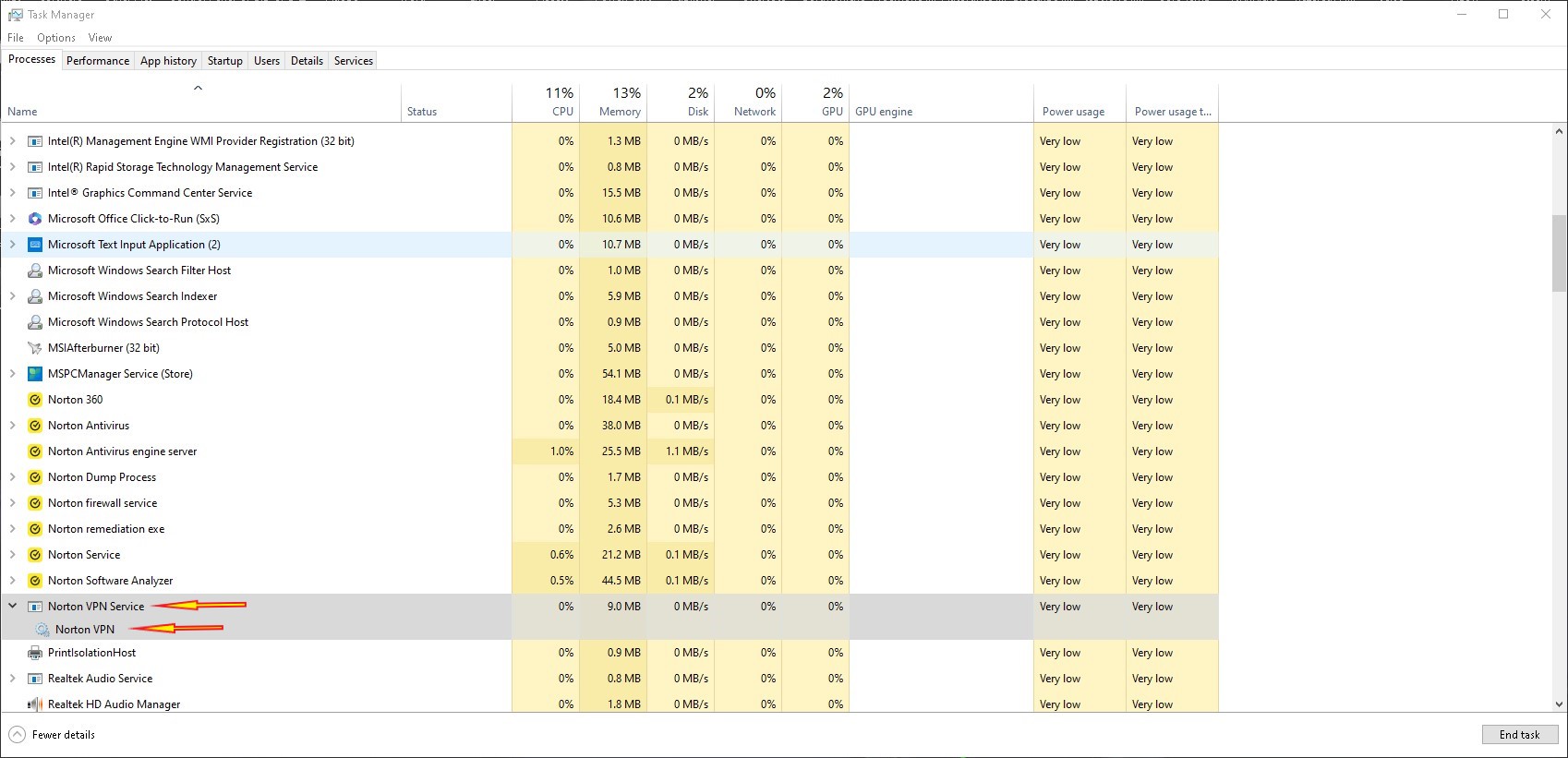Switch to the App history tab
This screenshot has width=1568, height=758.
coord(168,61)
